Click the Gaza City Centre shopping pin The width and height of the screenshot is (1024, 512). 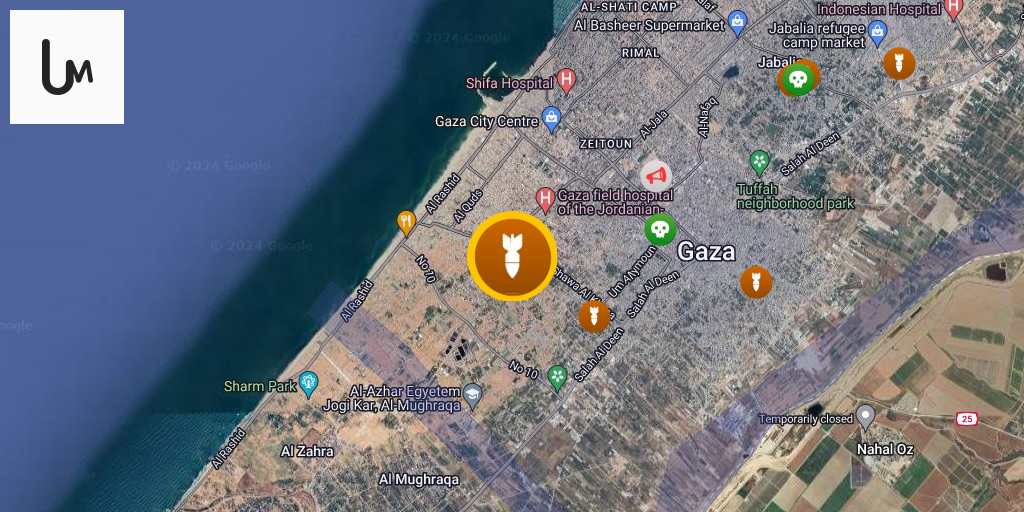552,119
